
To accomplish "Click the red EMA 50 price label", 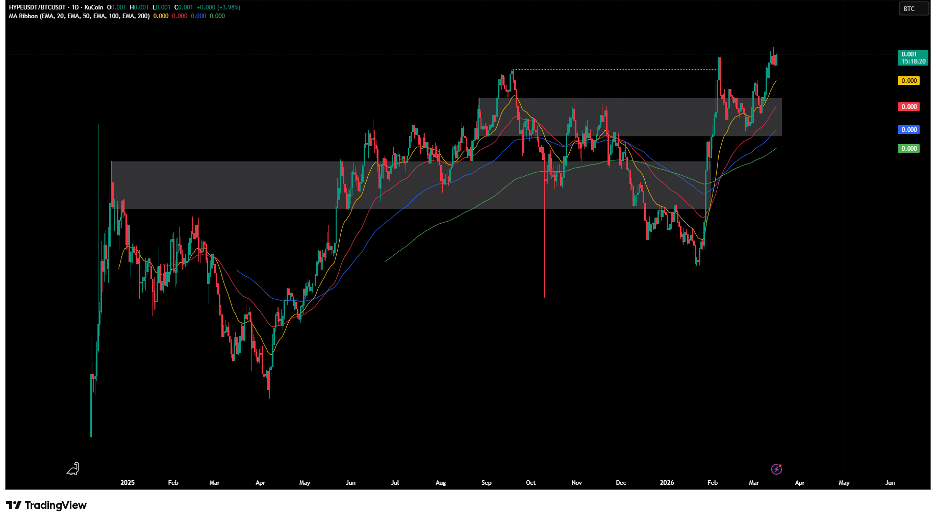I will pos(909,106).
